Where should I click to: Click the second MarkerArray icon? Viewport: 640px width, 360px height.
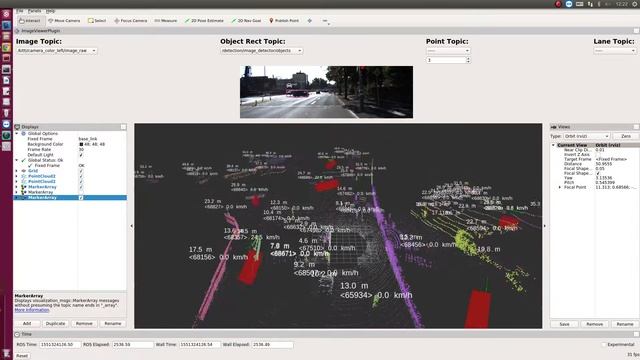click(x=24, y=192)
